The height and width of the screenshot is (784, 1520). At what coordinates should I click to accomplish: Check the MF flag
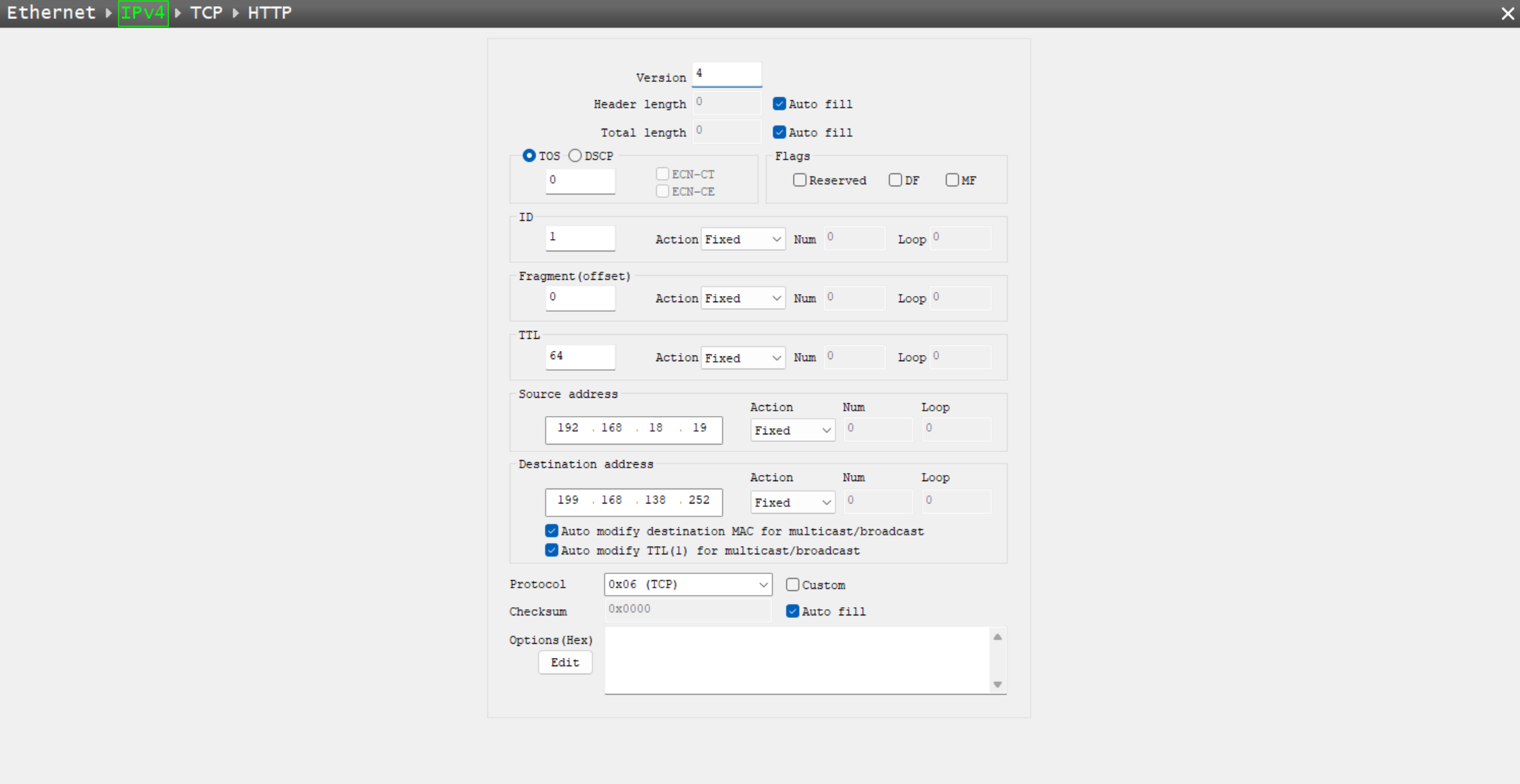(952, 180)
